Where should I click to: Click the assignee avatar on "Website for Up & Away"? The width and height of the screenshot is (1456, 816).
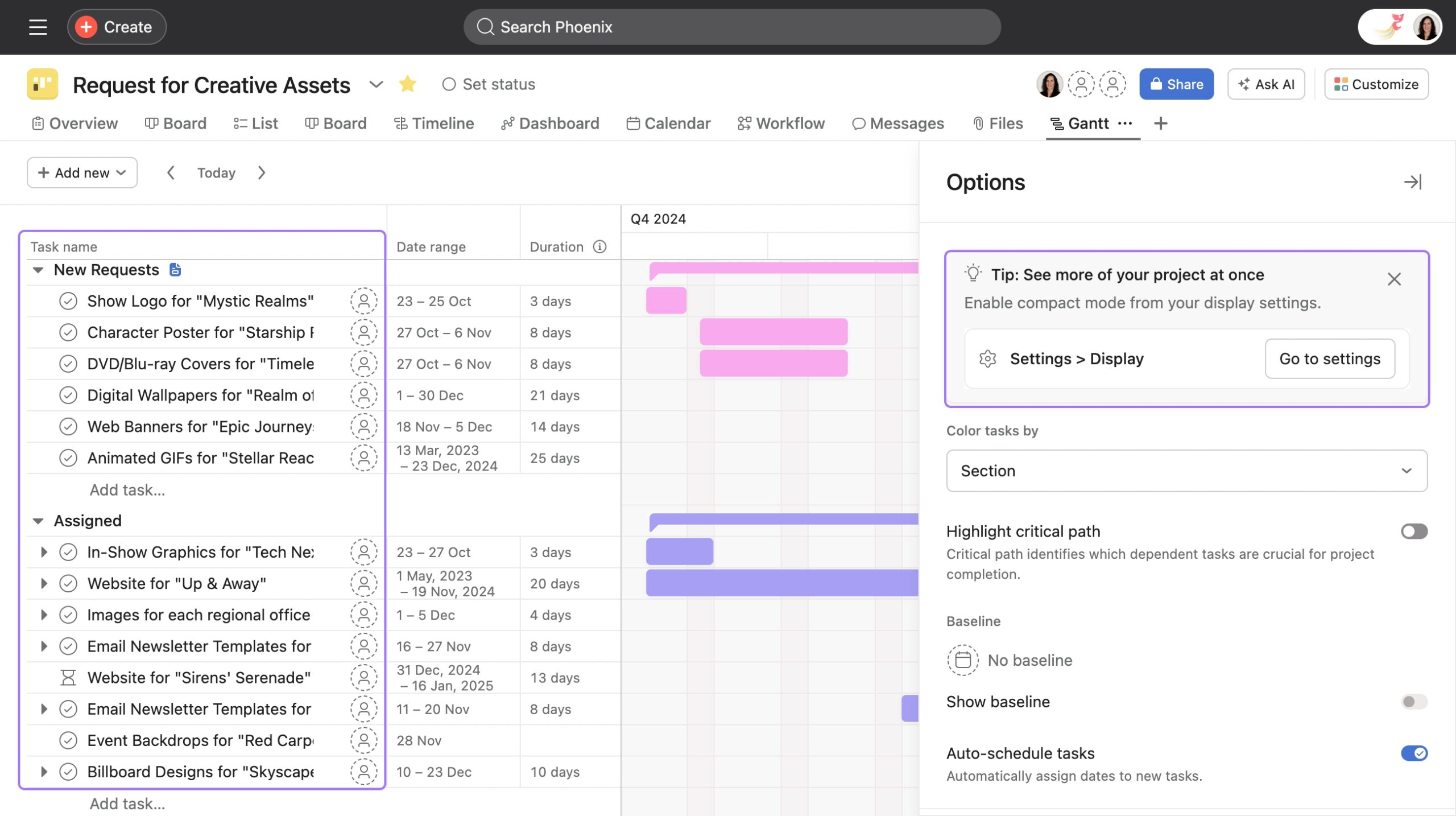click(x=363, y=583)
